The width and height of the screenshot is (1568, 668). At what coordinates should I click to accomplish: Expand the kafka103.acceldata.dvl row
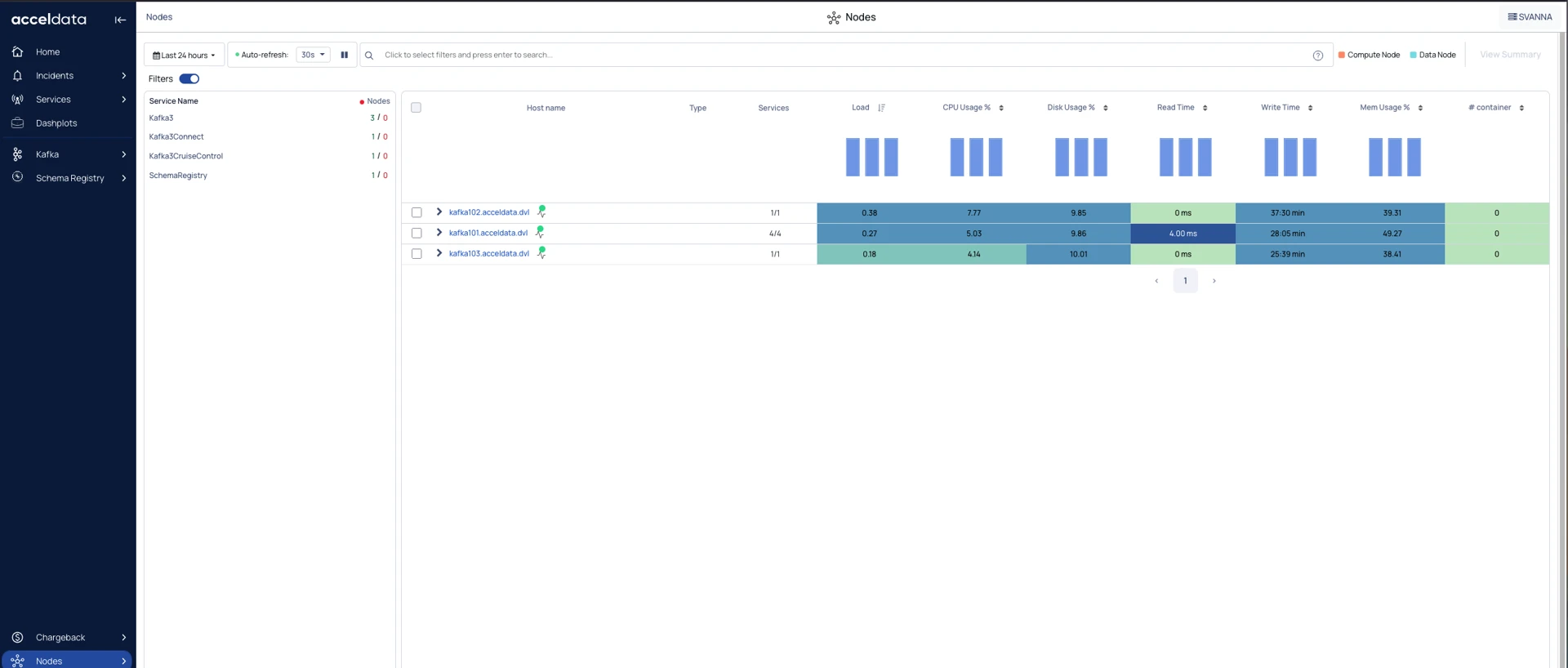(x=439, y=254)
